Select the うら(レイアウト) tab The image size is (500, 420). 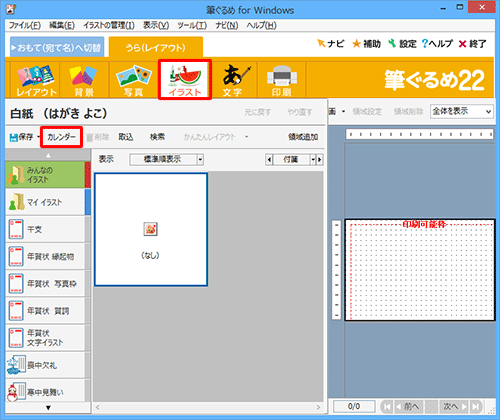156,47
